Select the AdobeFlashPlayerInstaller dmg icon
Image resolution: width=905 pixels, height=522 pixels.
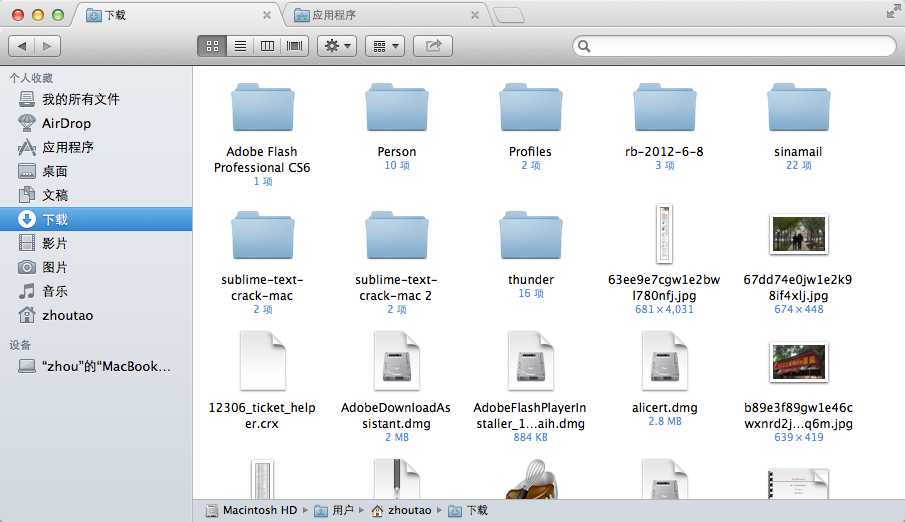coord(530,361)
